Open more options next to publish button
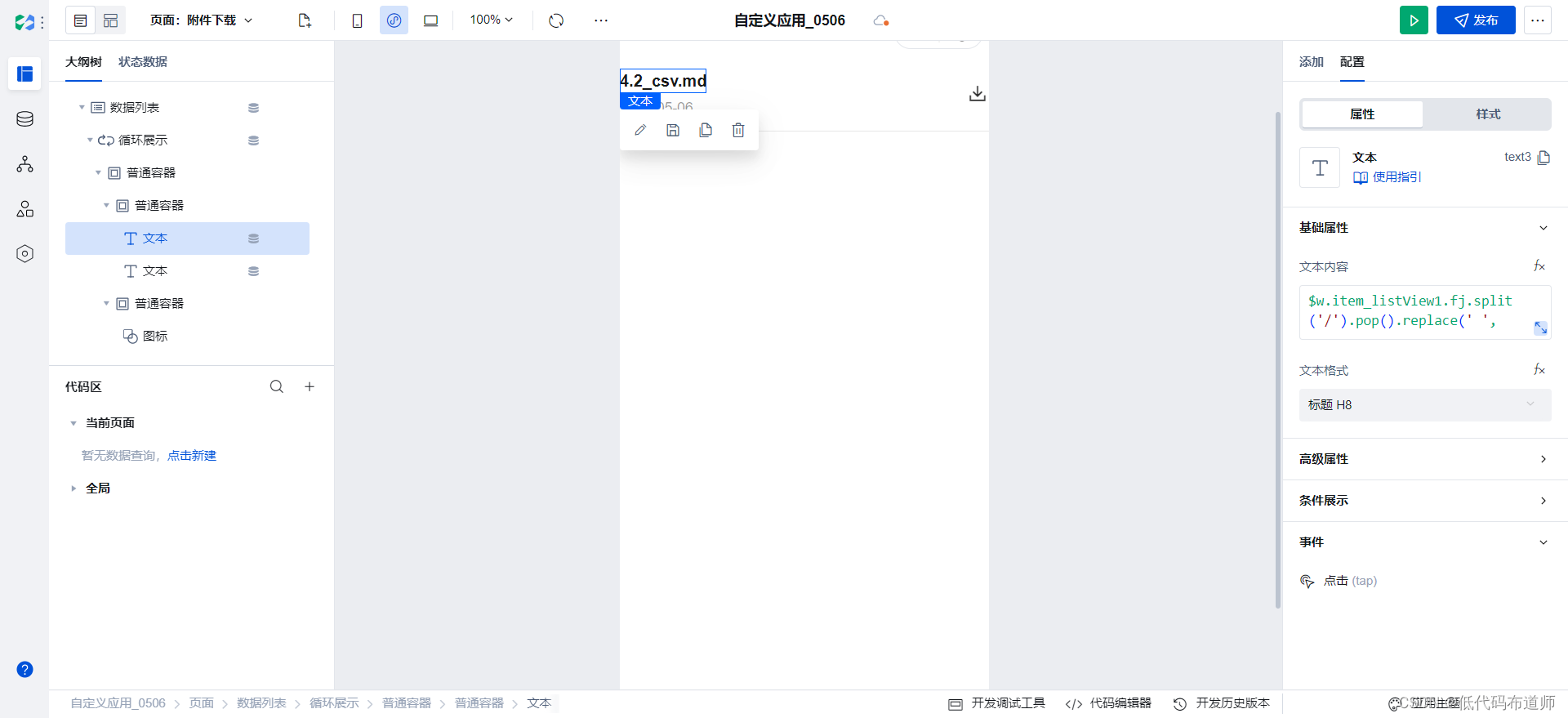The height and width of the screenshot is (718, 1568). pos(1538,20)
